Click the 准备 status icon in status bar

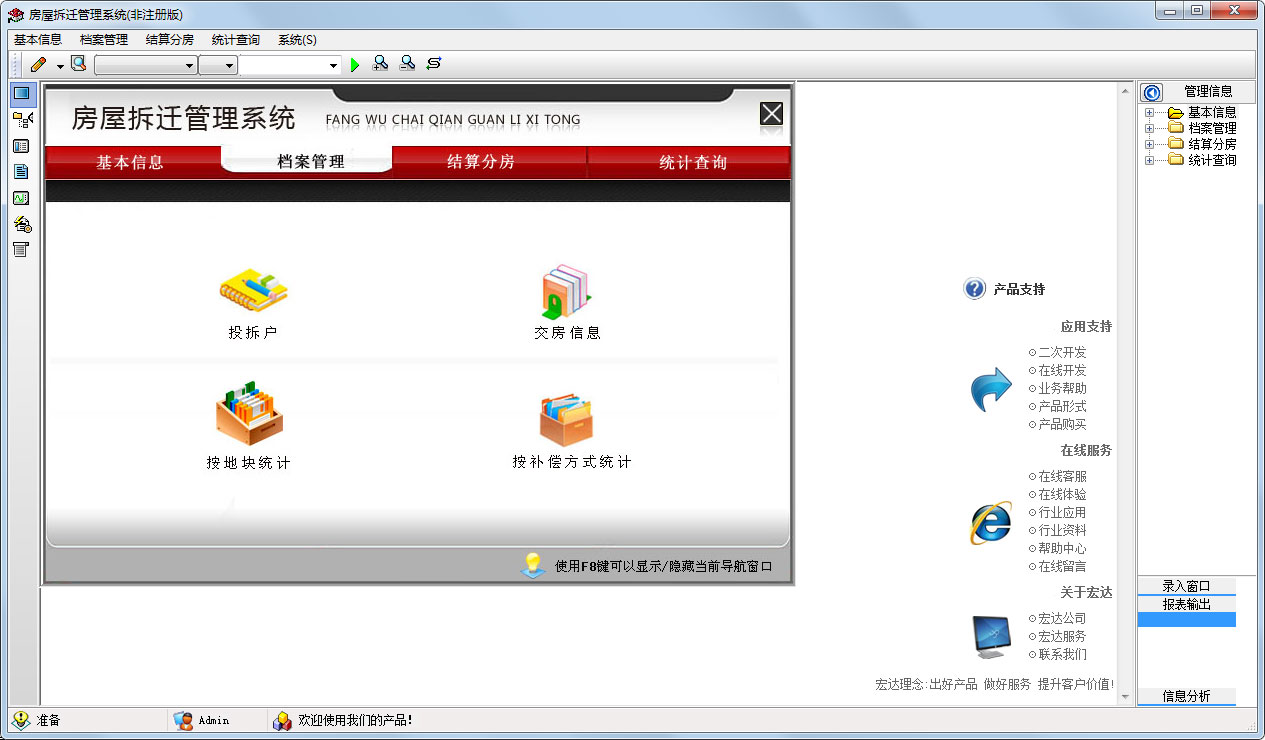coord(21,720)
